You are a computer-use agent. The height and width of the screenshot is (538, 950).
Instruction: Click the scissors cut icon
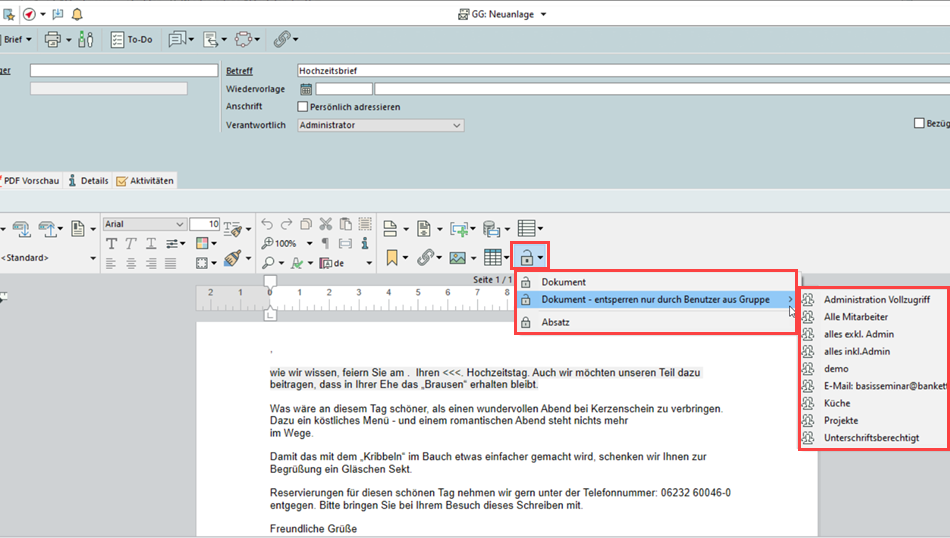[x=325, y=224]
